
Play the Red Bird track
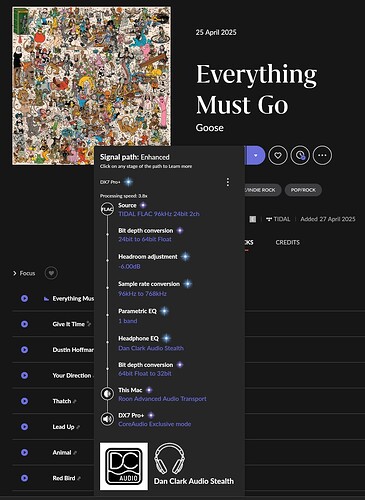pos(24,478)
